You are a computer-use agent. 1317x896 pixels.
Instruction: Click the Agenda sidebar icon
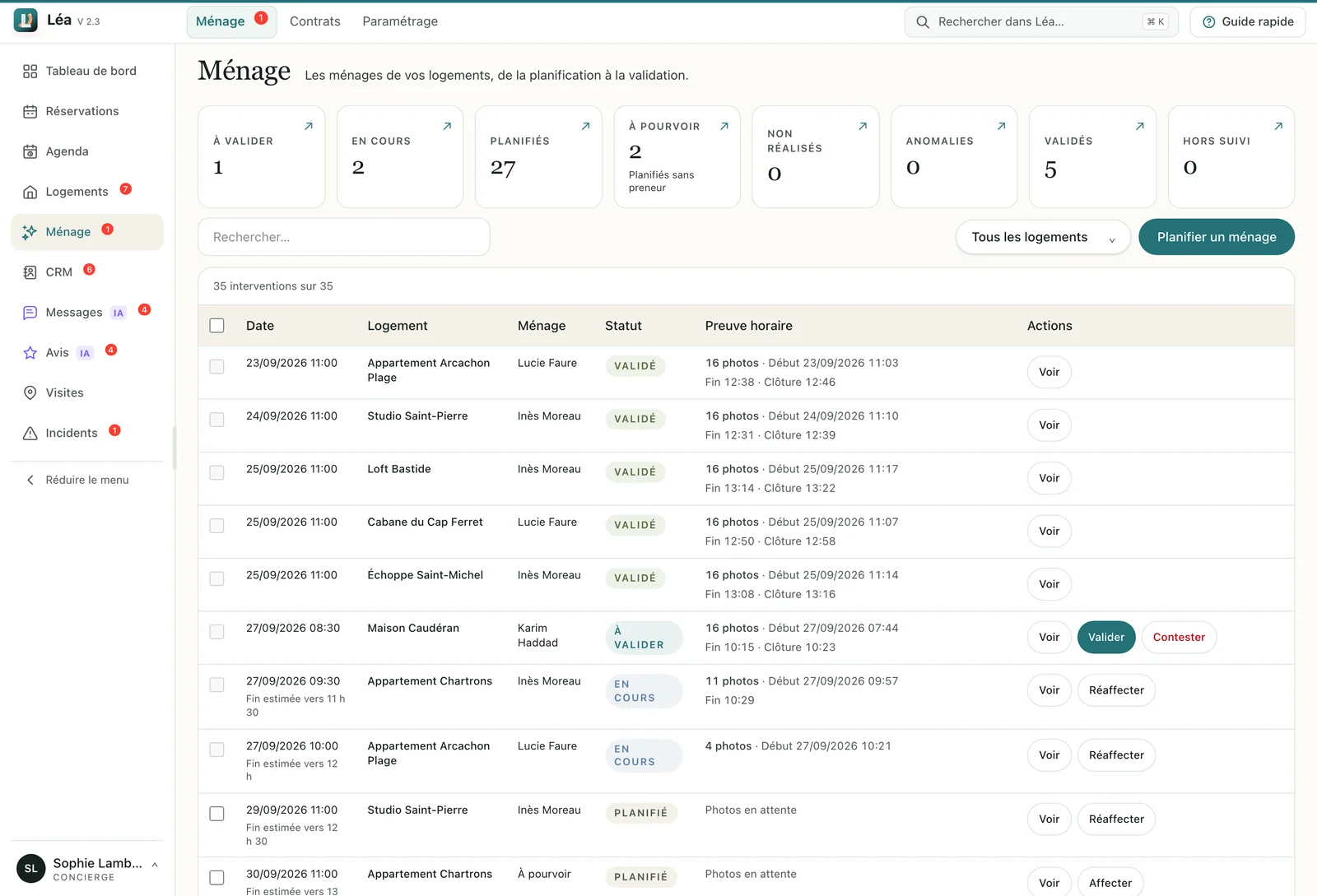point(30,152)
